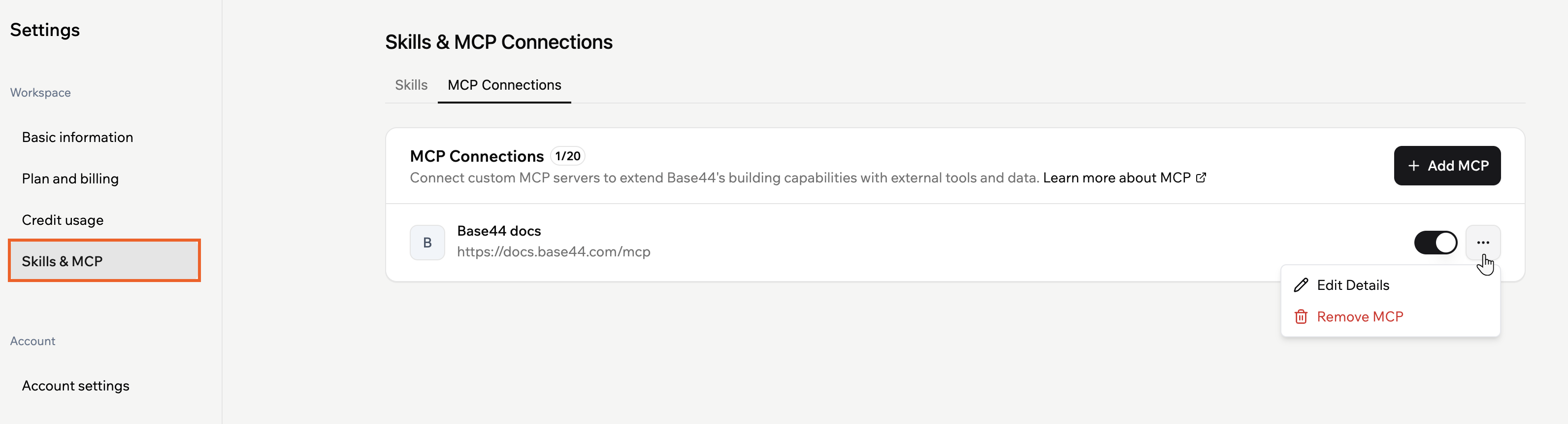Click the 1/20 connections counter badge
1568x424 pixels.
point(567,156)
